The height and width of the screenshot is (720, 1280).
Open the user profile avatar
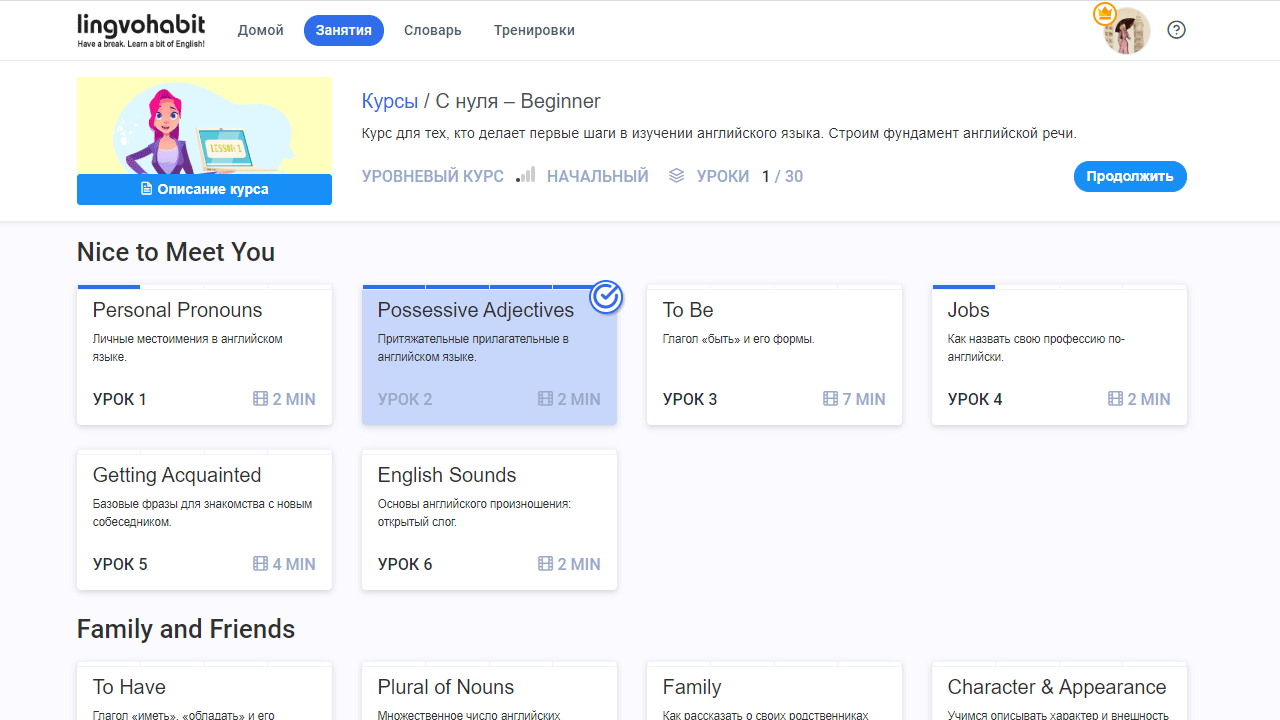click(x=1127, y=31)
